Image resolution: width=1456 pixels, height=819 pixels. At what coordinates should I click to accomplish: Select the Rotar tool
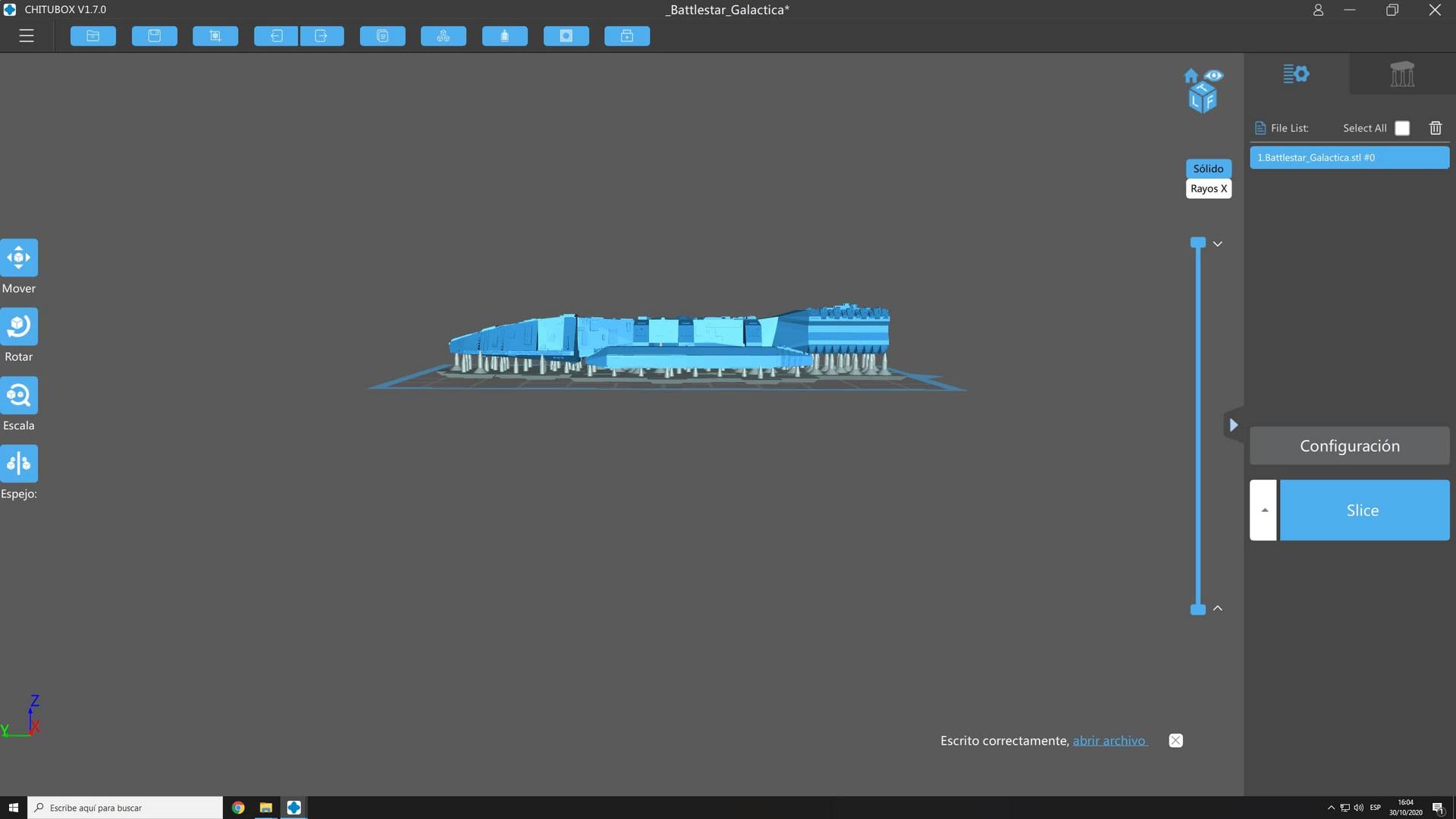pos(19,326)
